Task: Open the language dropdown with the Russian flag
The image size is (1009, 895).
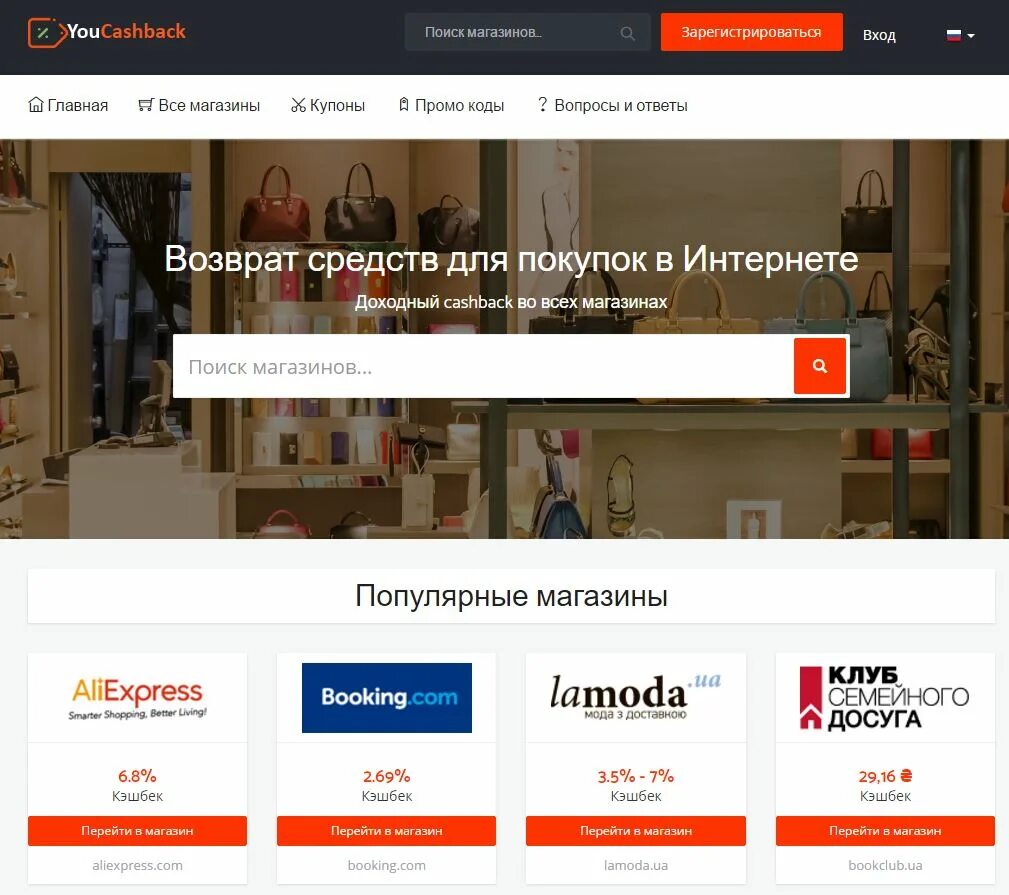Action: point(960,35)
